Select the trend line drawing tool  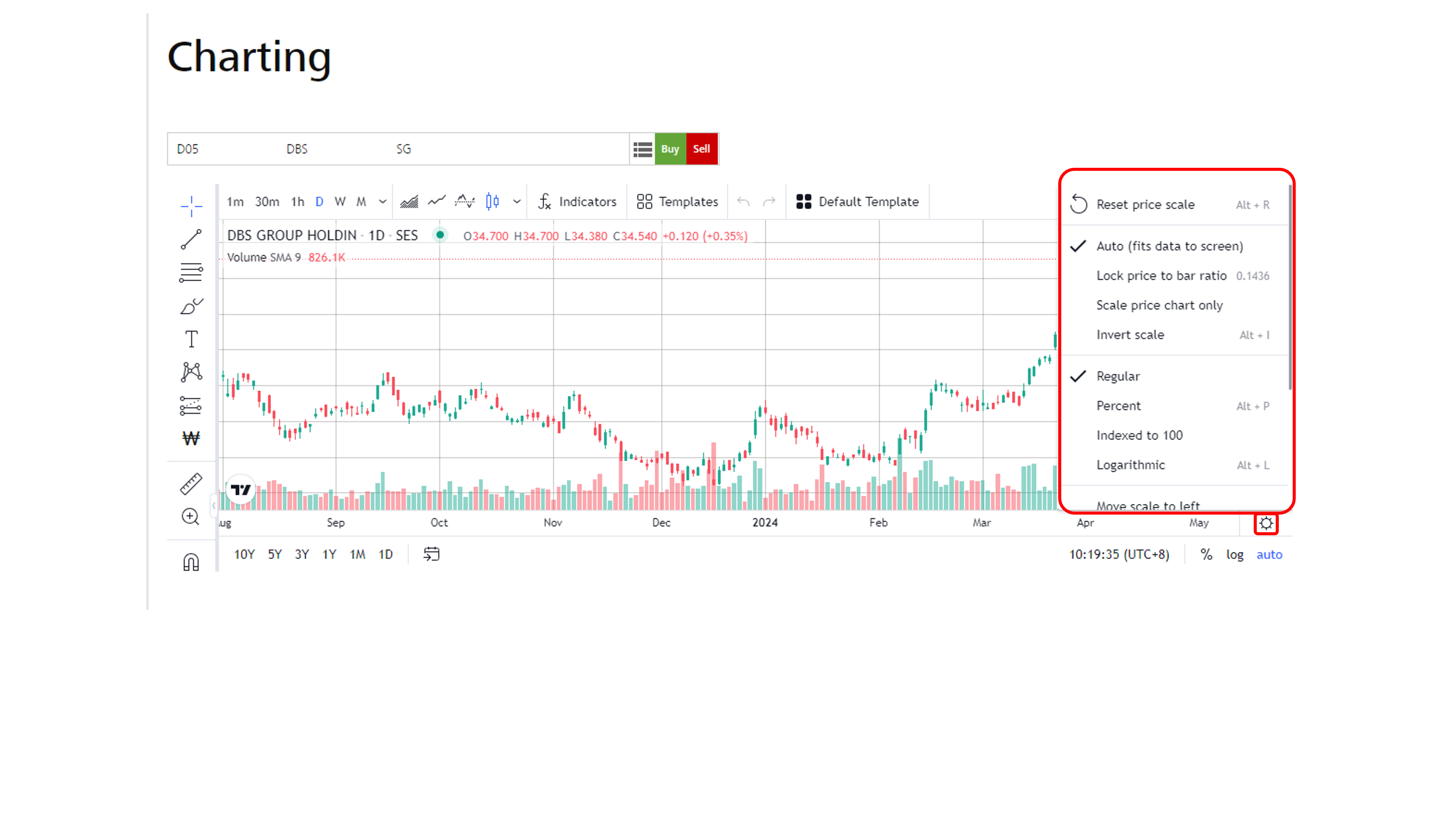191,239
